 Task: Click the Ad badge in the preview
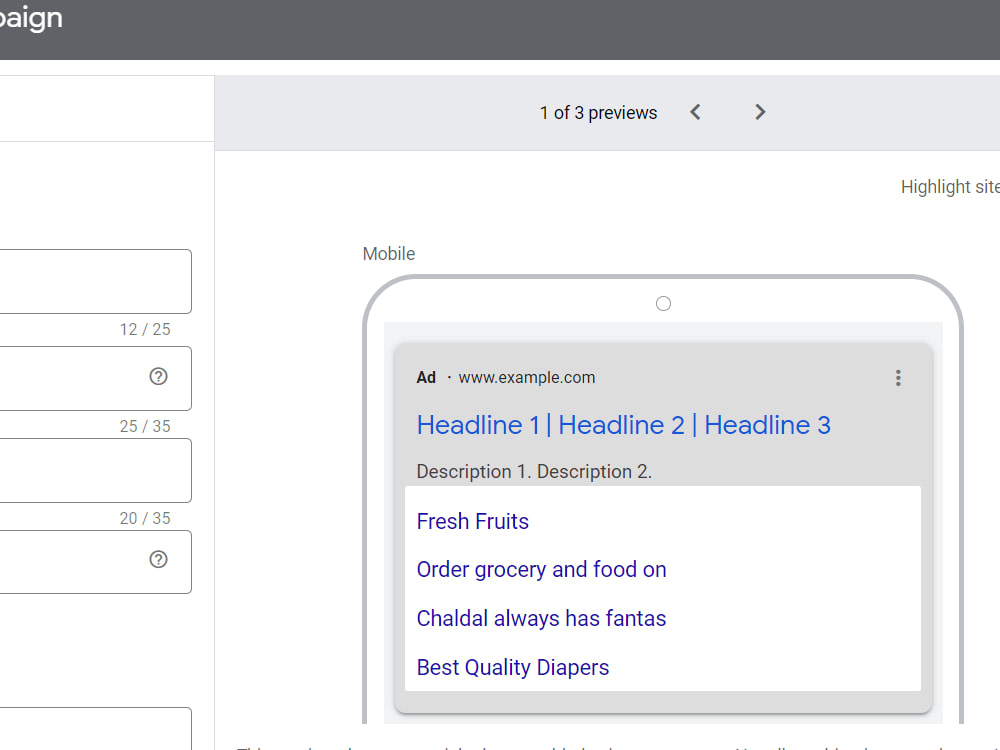tap(426, 378)
